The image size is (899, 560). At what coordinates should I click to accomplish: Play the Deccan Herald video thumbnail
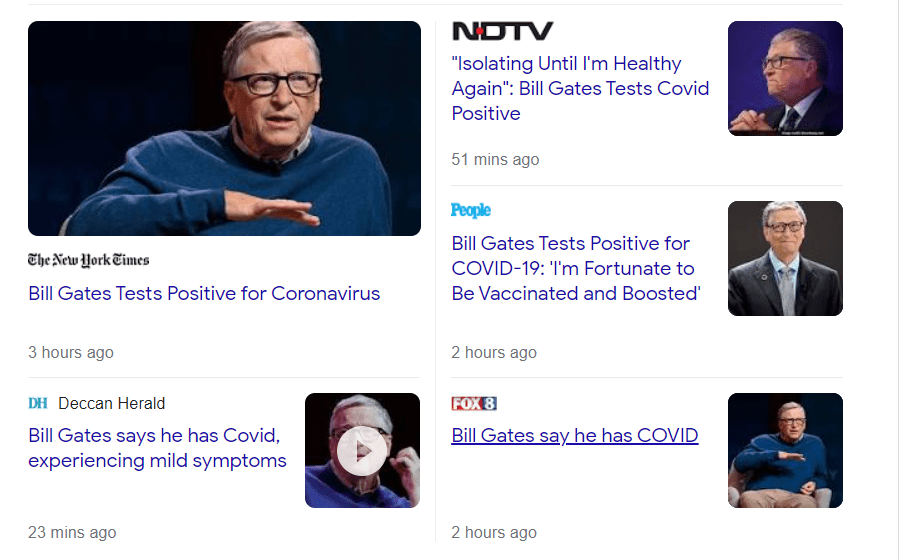tap(362, 451)
